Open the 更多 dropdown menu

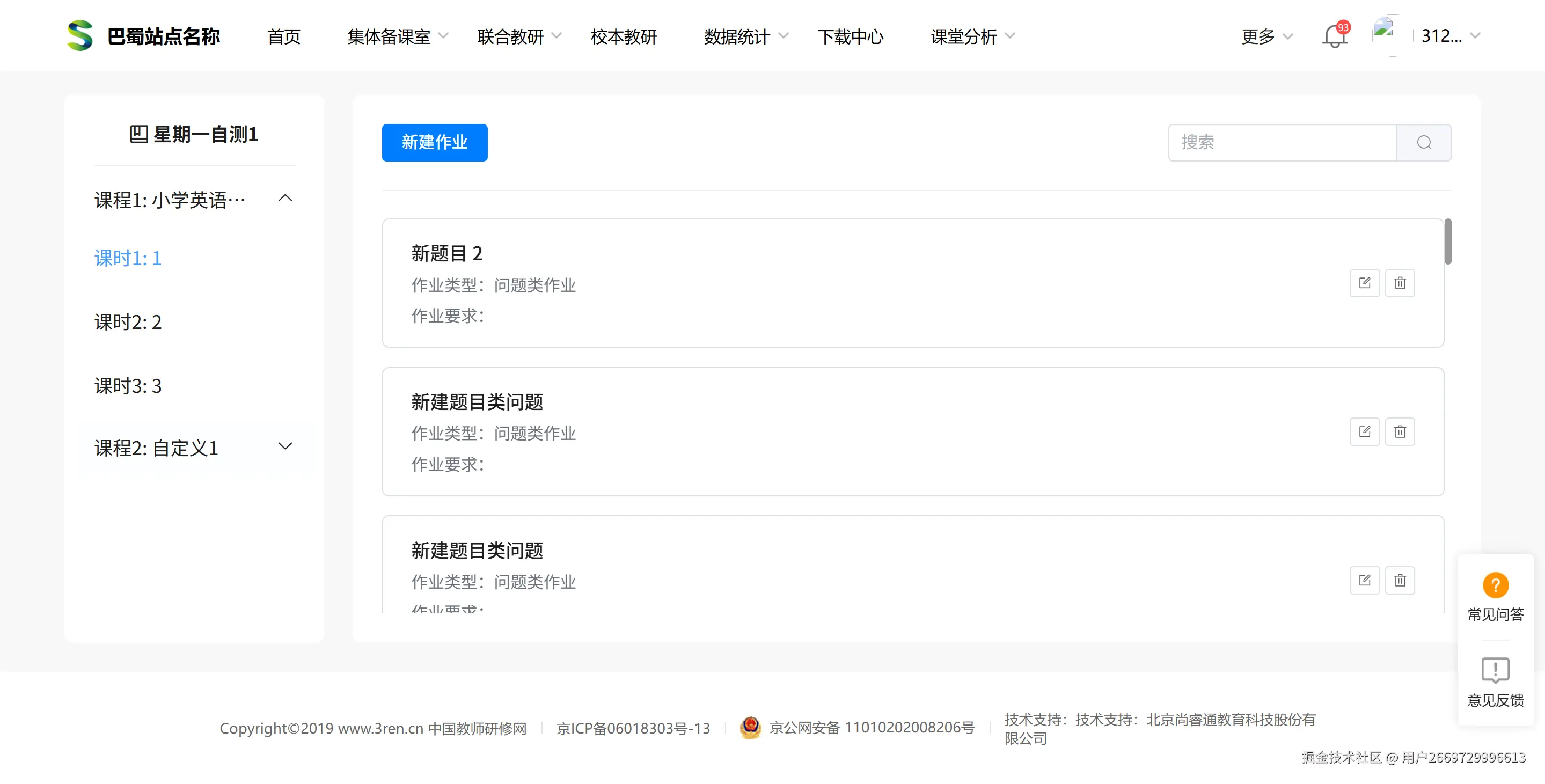coord(1266,36)
